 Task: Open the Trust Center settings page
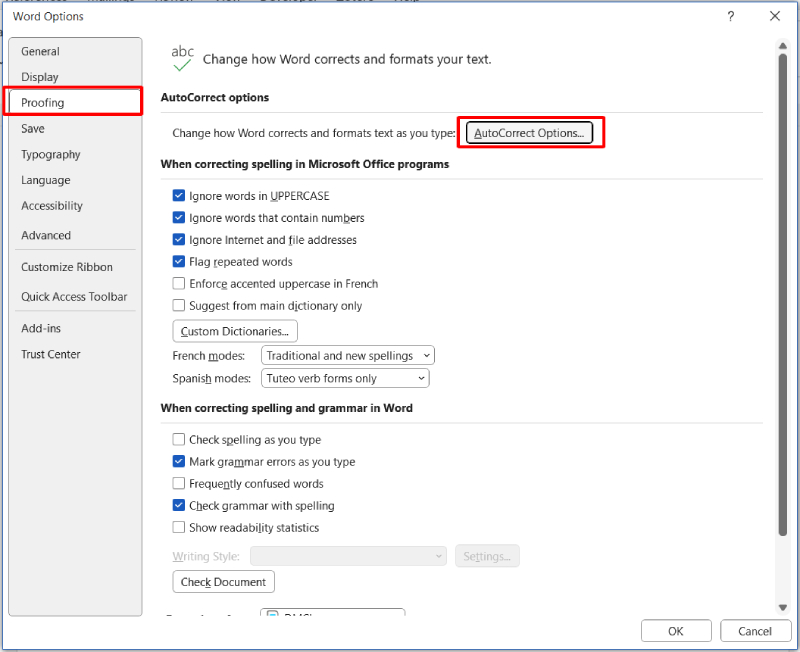point(51,354)
